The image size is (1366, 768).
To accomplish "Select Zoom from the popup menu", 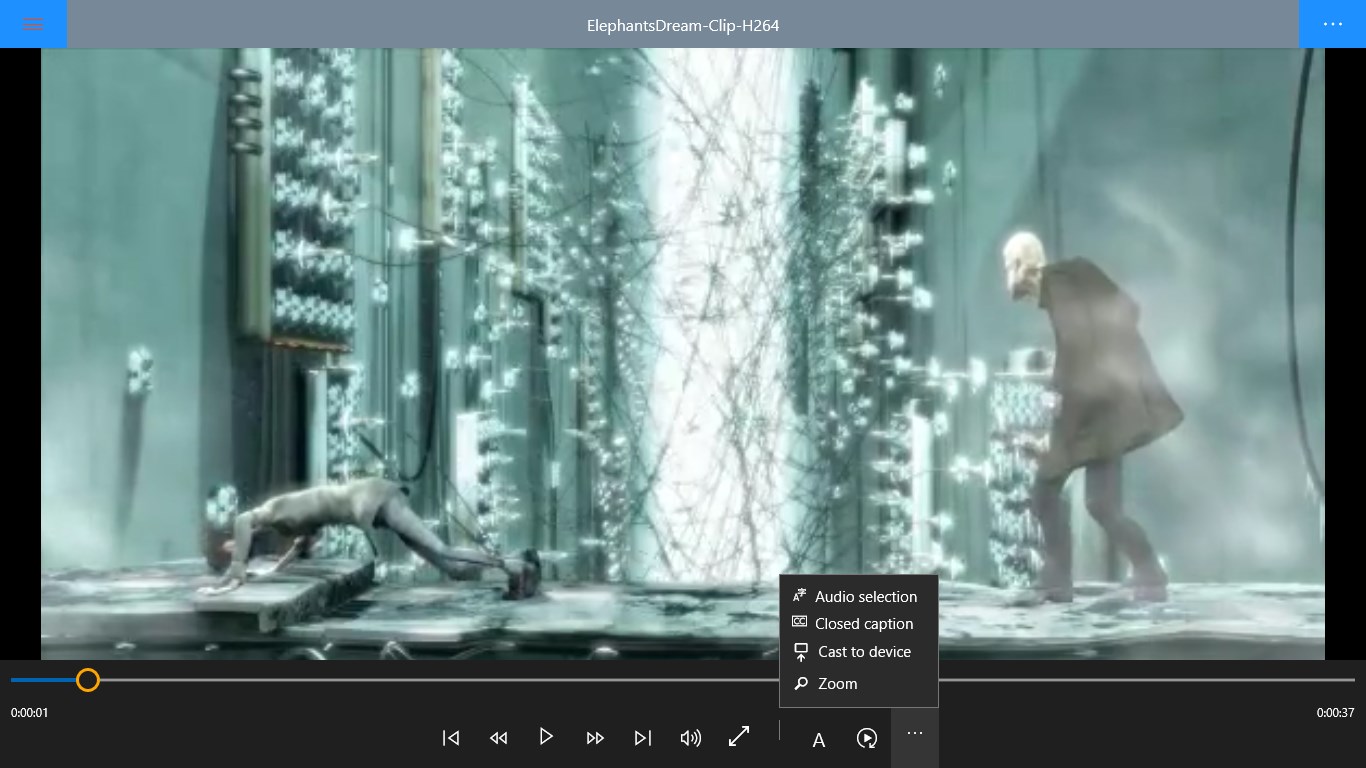I will tap(859, 684).
